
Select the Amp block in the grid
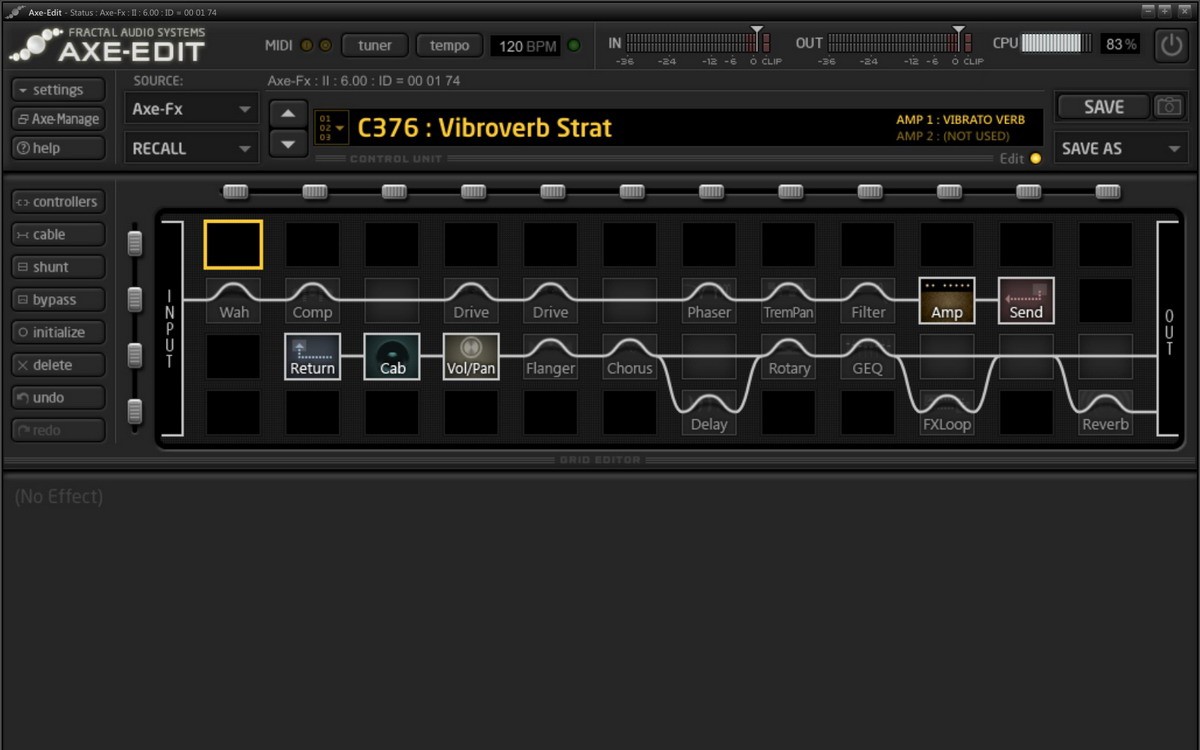click(946, 301)
